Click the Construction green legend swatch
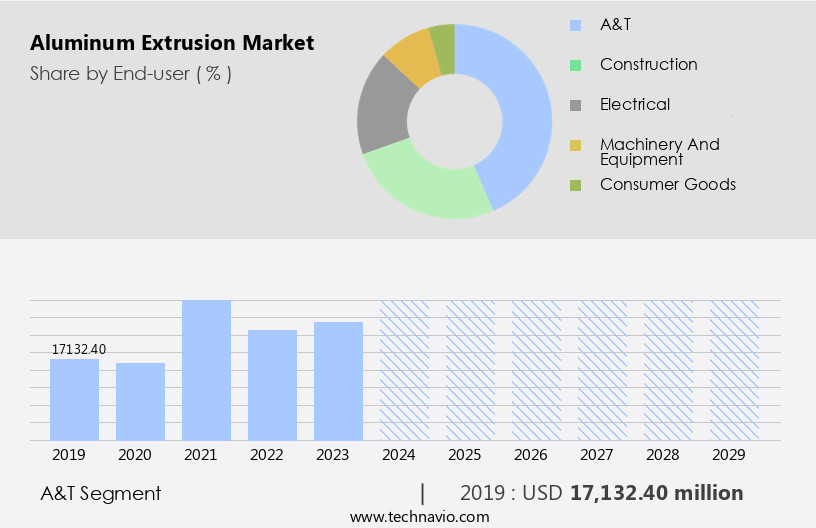 click(x=575, y=65)
